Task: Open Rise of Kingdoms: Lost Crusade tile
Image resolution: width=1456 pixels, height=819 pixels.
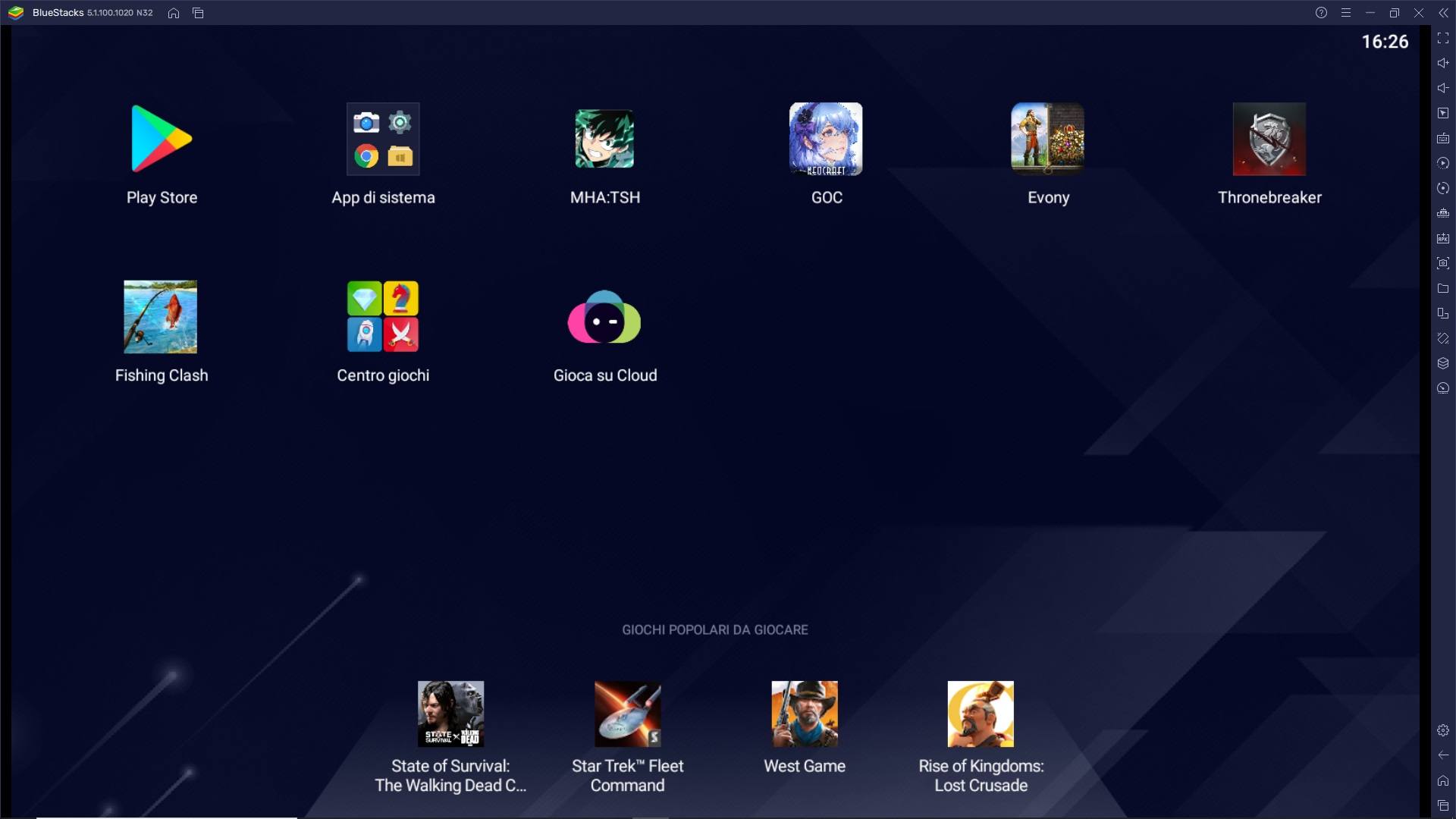Action: point(981,714)
